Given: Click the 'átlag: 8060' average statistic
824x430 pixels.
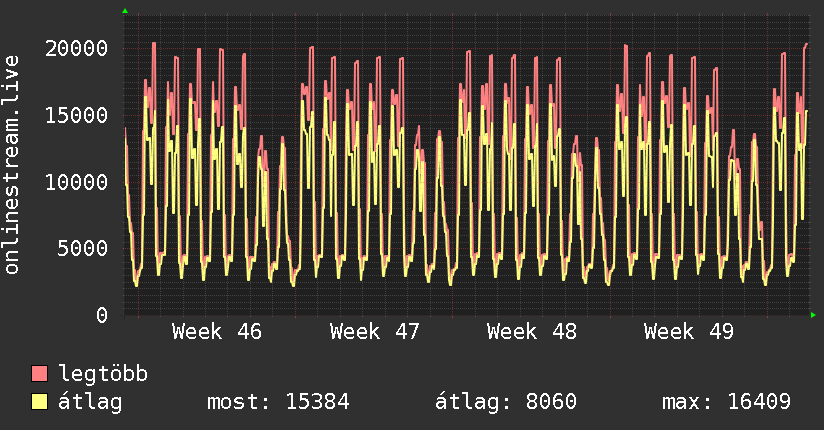Looking at the screenshot, I should [x=505, y=402].
